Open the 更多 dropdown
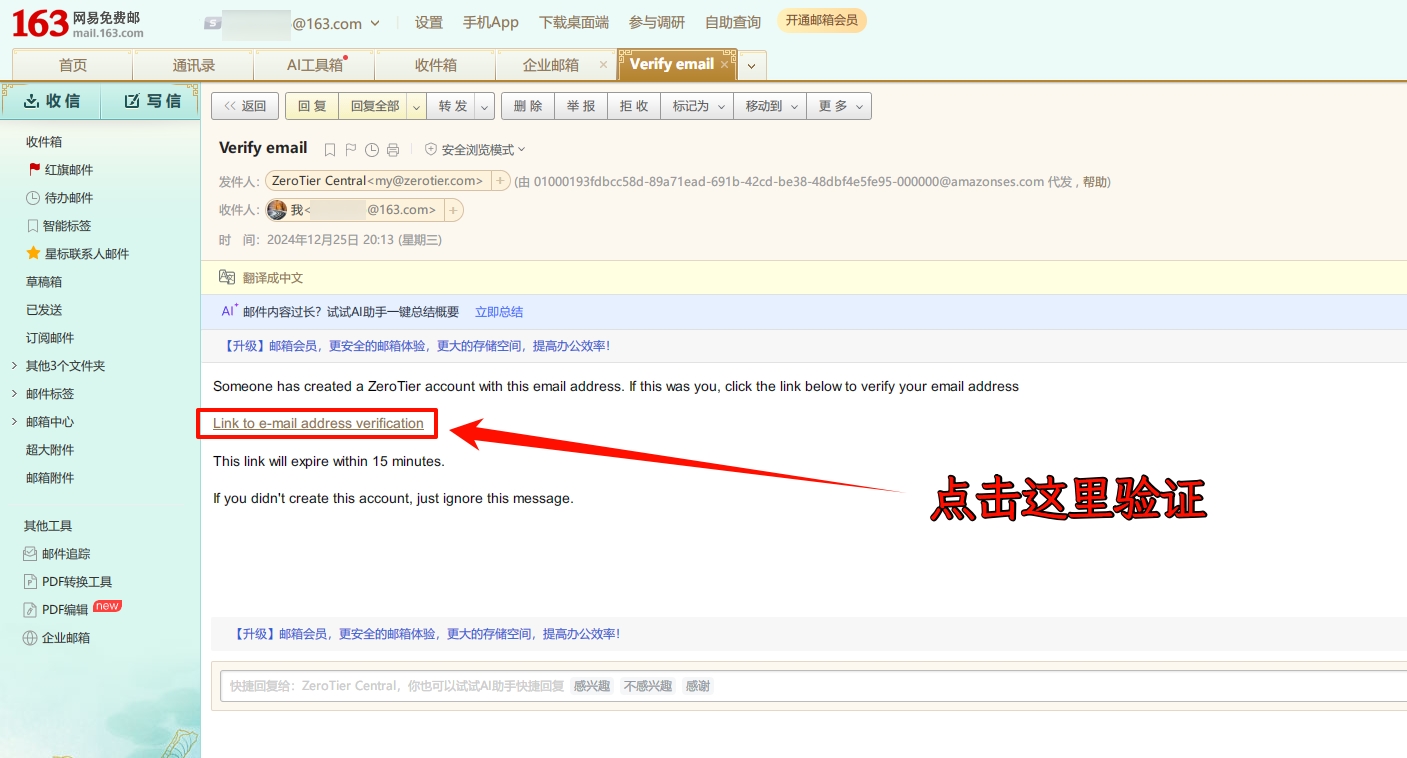This screenshot has height=758, width=1407. pos(839,106)
